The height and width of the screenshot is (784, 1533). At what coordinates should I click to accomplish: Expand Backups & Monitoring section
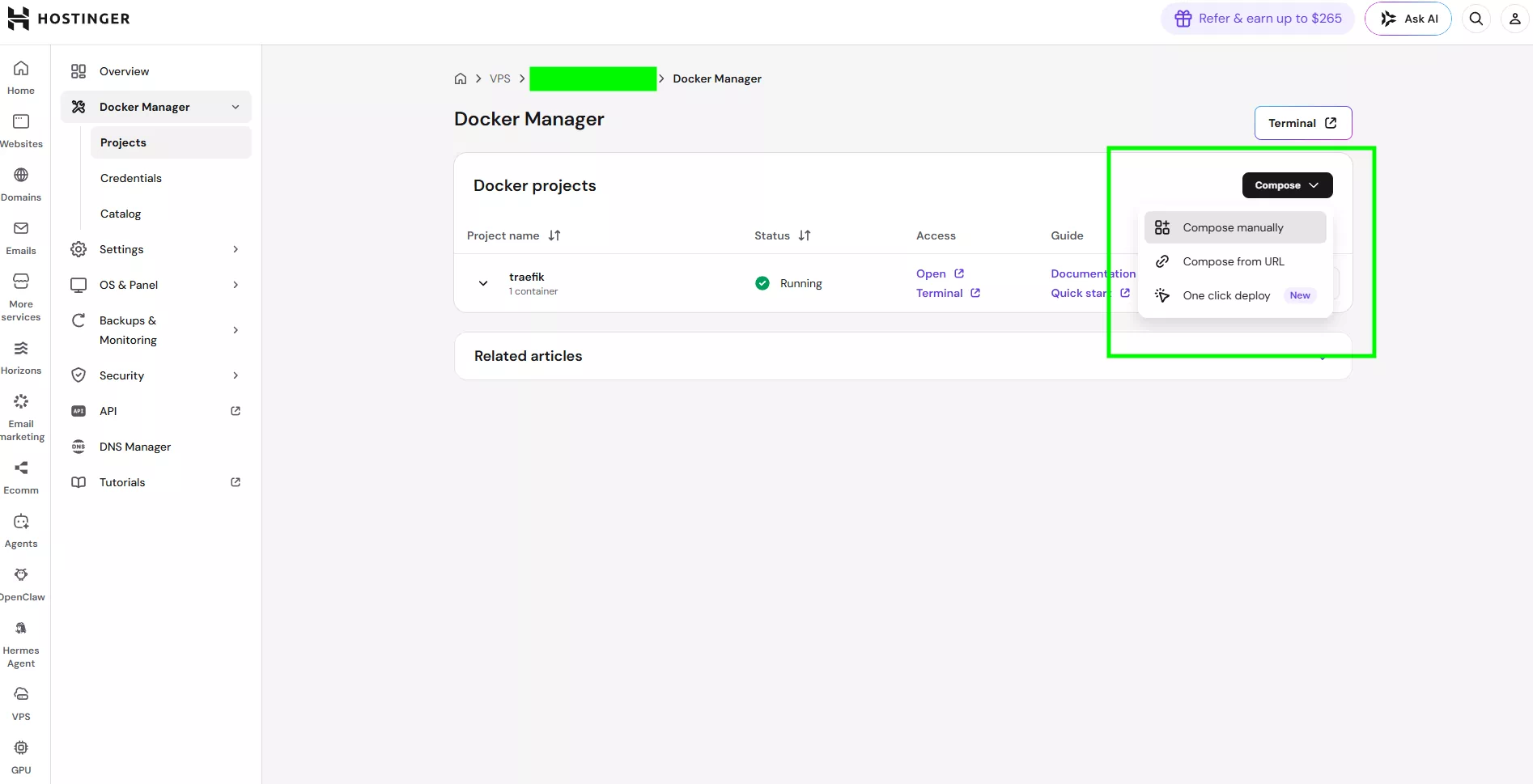pos(156,330)
